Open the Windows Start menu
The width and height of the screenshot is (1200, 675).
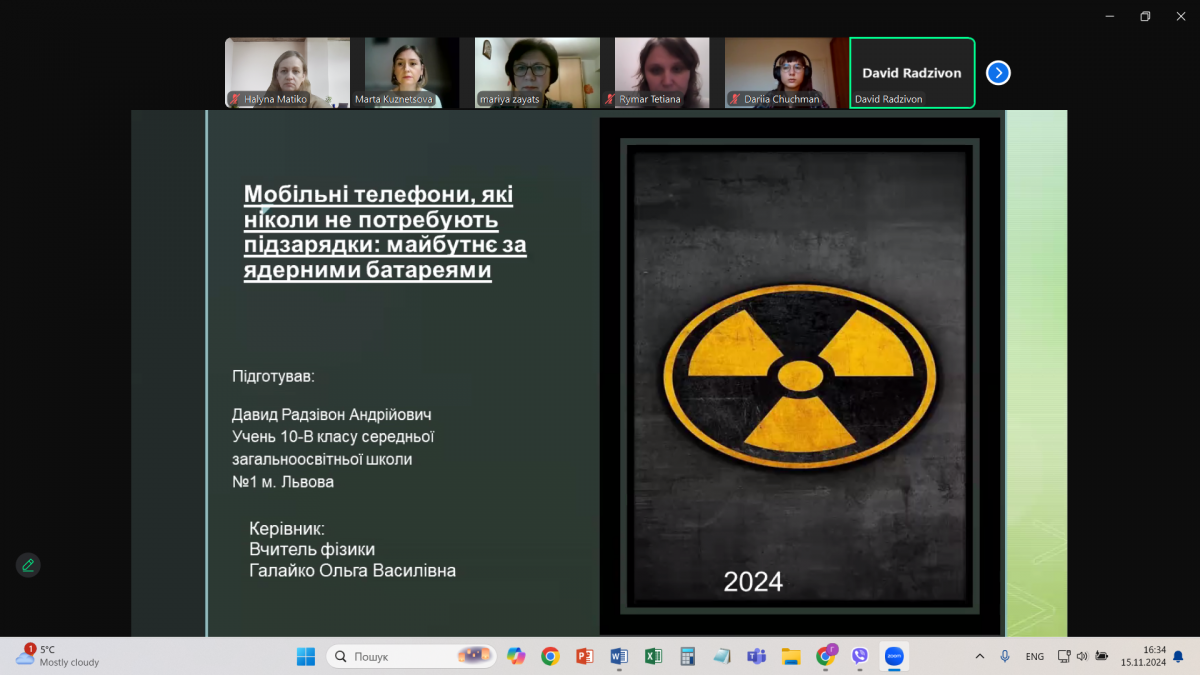tap(306, 656)
